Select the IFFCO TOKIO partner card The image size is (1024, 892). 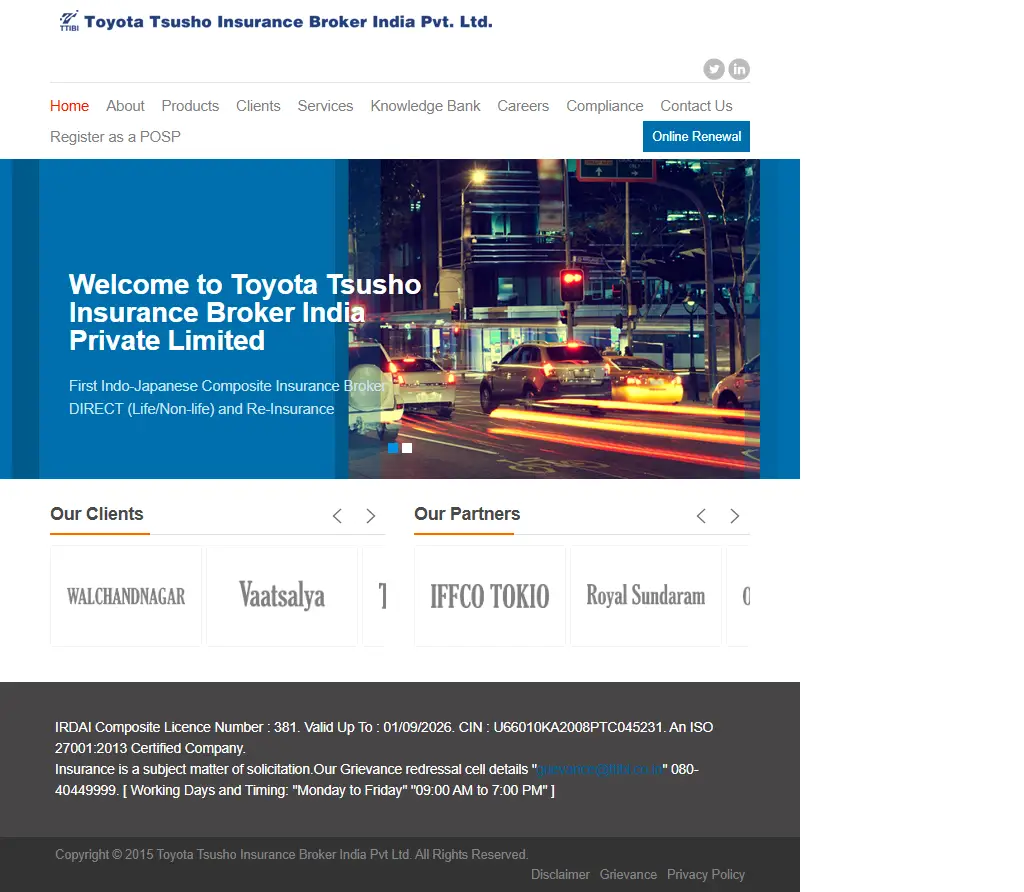490,596
